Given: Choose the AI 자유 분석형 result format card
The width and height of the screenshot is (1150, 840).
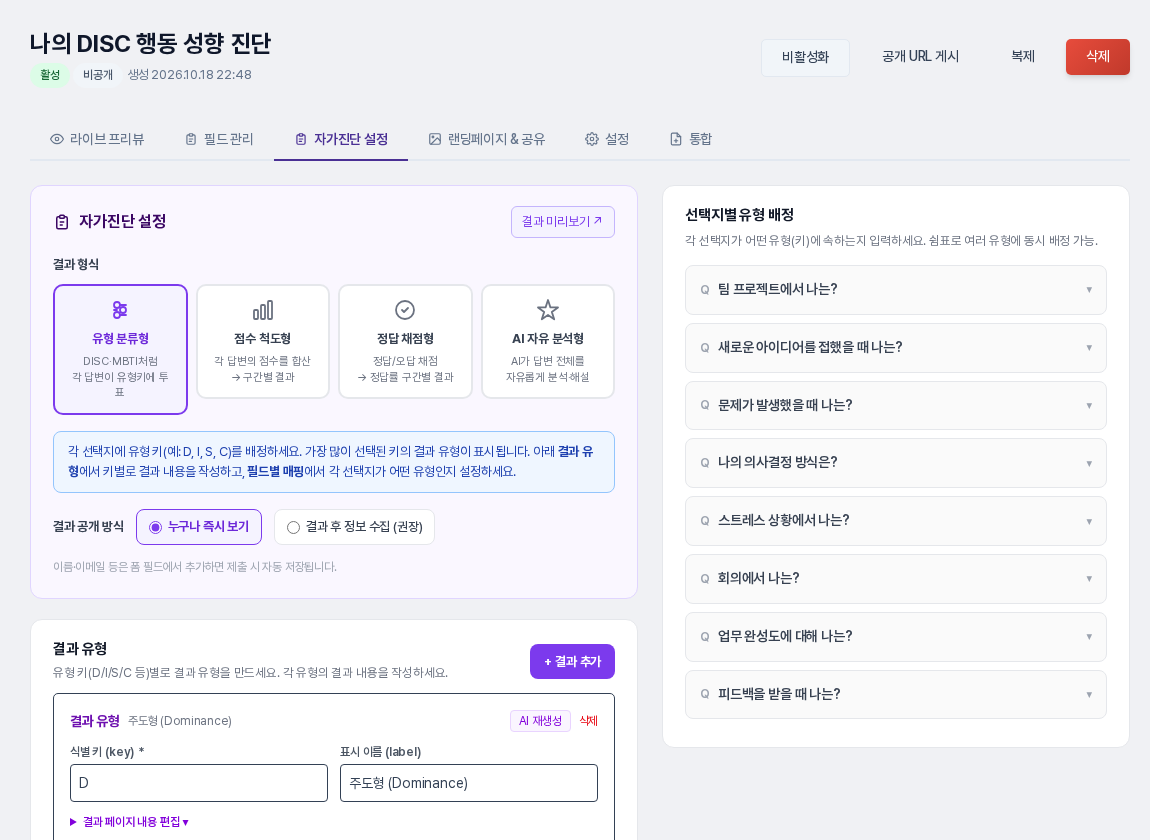Looking at the screenshot, I should 548,342.
